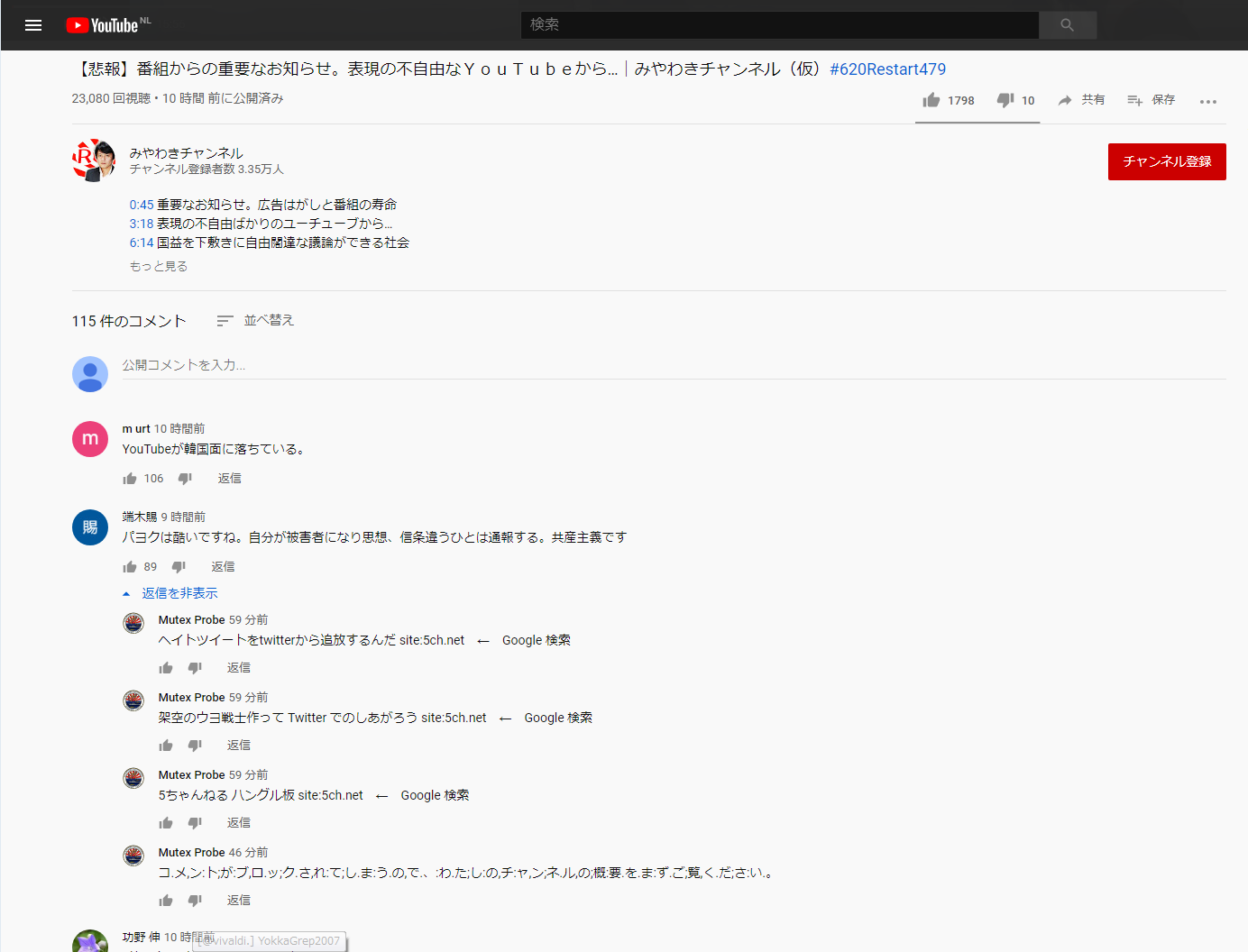Reply to Mutex Probe's 5ちゃんねる comment
This screenshot has height=952, width=1248.
[239, 823]
